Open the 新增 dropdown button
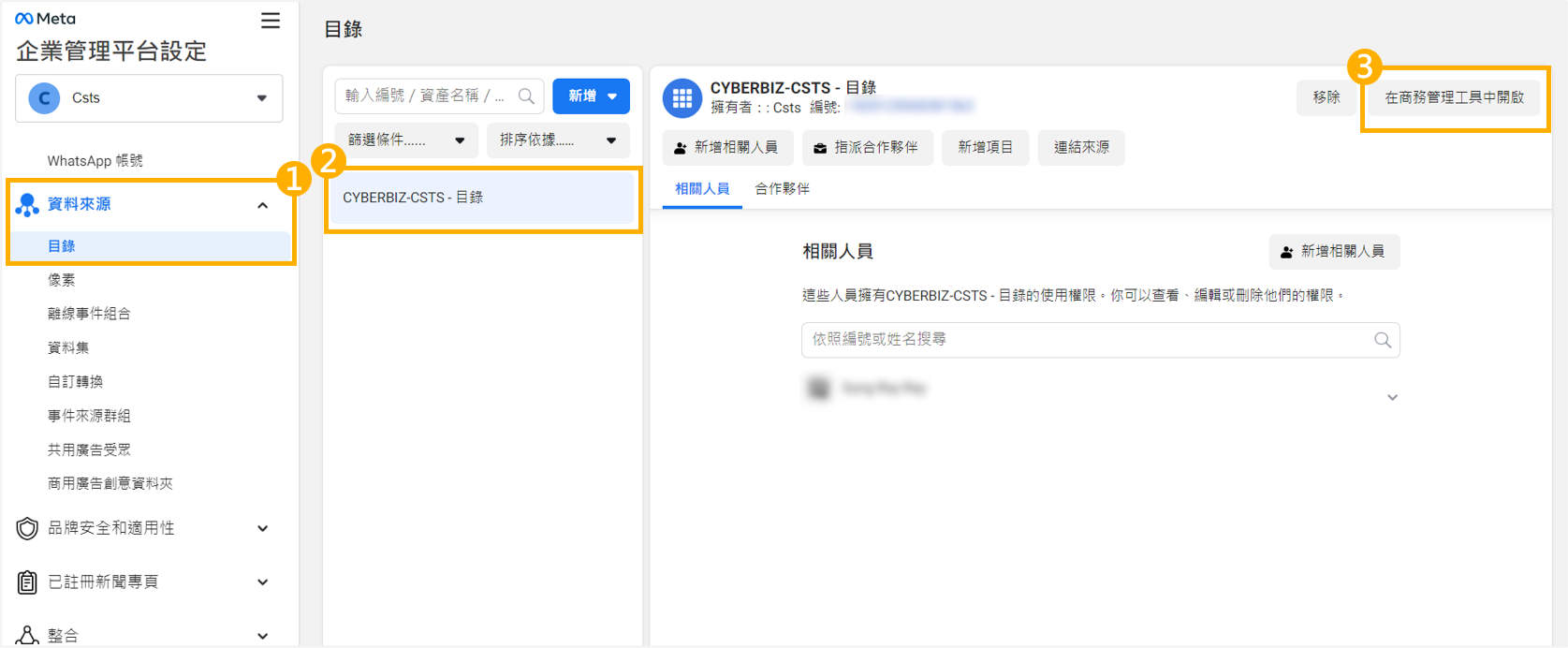 591,96
